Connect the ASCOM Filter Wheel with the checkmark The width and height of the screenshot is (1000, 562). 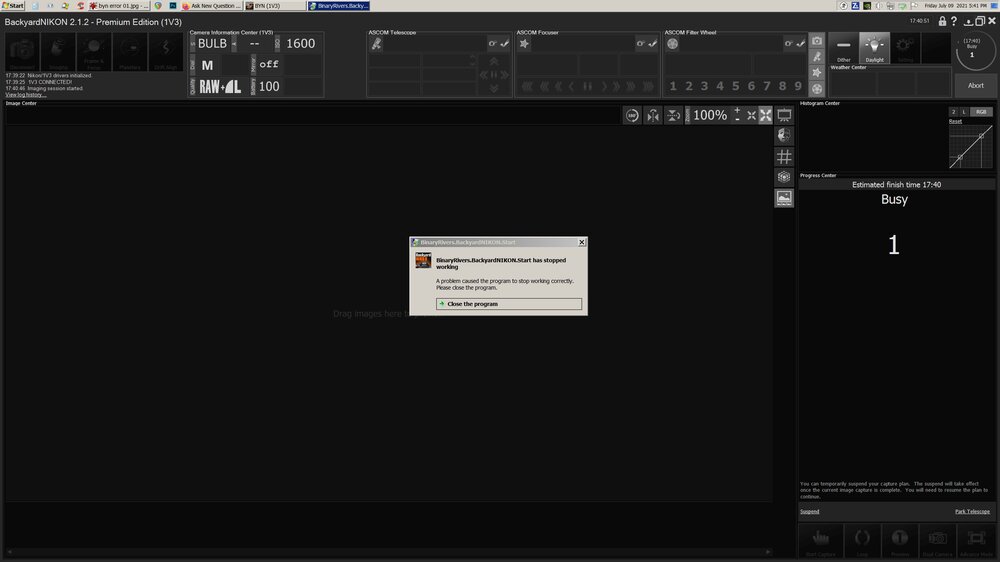[x=800, y=43]
